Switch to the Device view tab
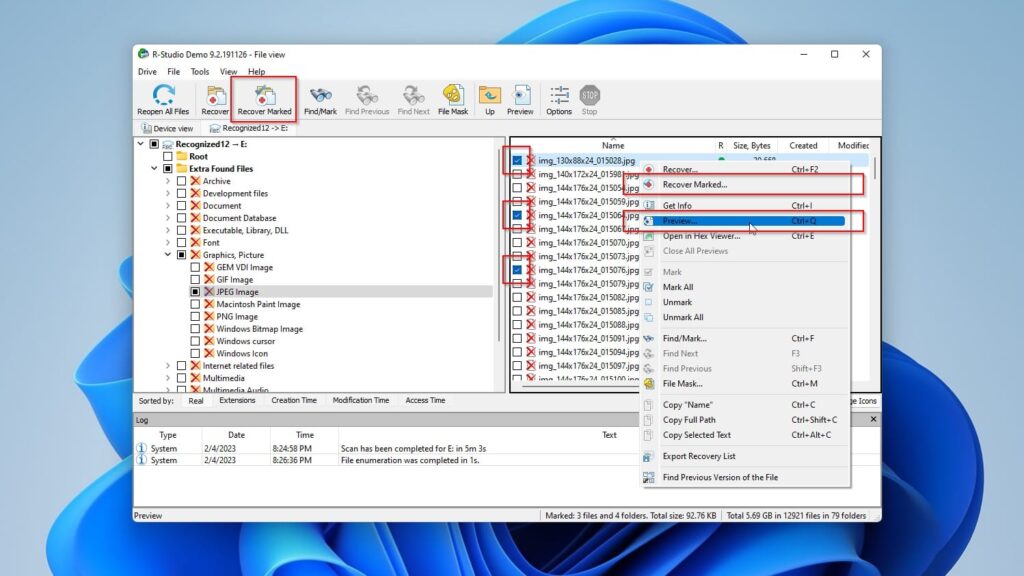Image resolution: width=1024 pixels, height=576 pixels. coord(168,128)
